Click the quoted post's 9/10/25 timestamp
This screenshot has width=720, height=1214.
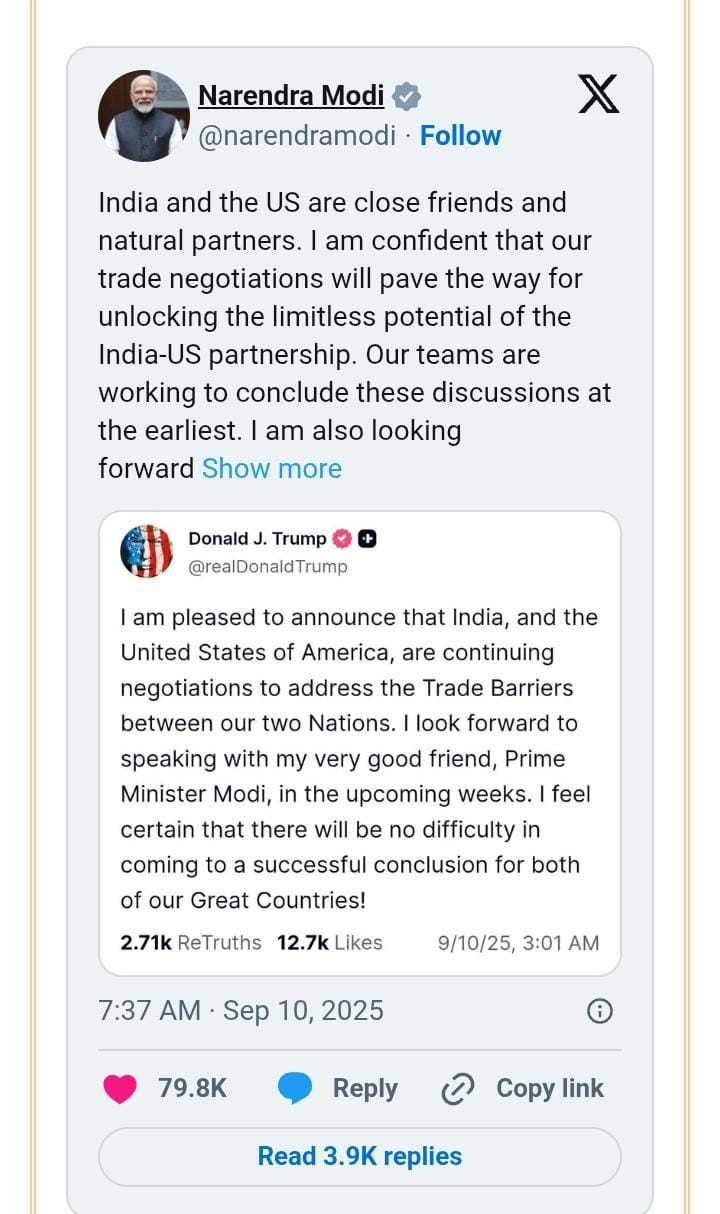click(x=518, y=942)
